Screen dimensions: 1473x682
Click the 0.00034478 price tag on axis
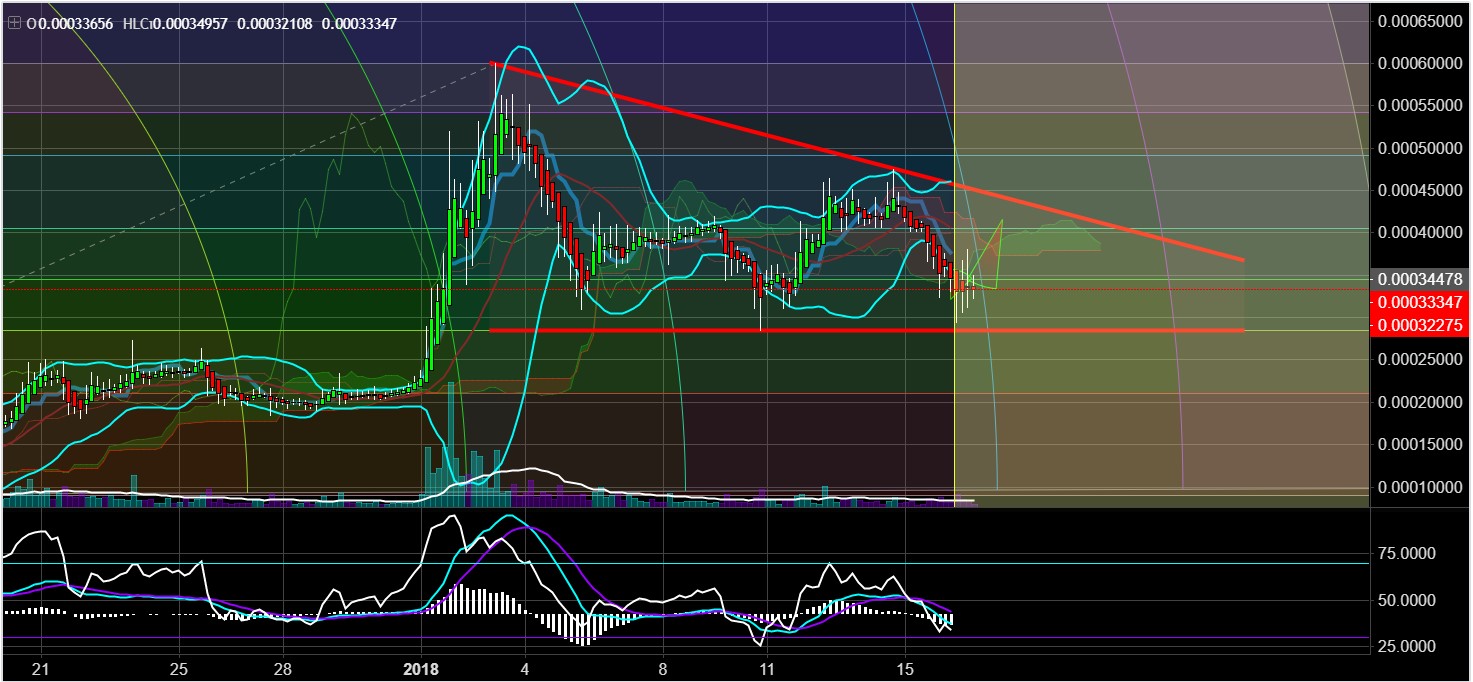click(x=1420, y=280)
